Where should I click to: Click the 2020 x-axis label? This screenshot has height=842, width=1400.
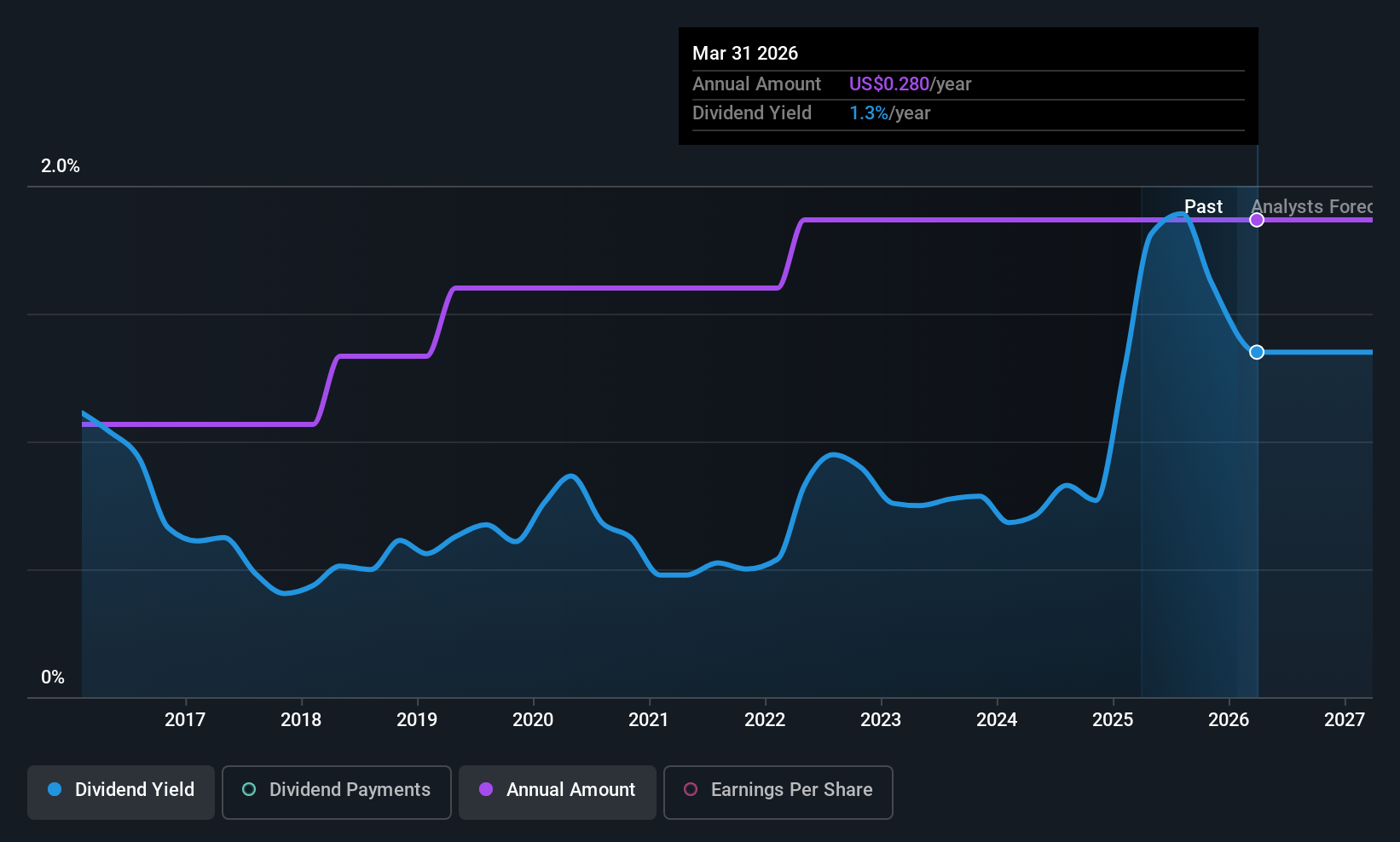pos(533,719)
